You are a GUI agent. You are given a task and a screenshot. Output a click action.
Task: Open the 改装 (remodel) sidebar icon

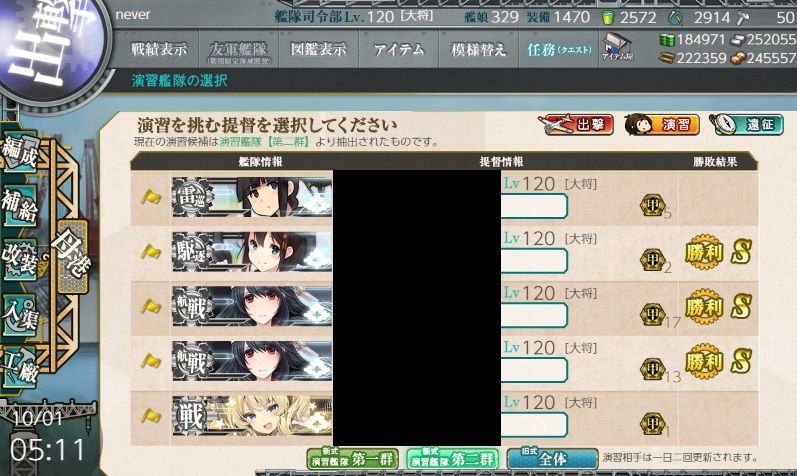20,259
